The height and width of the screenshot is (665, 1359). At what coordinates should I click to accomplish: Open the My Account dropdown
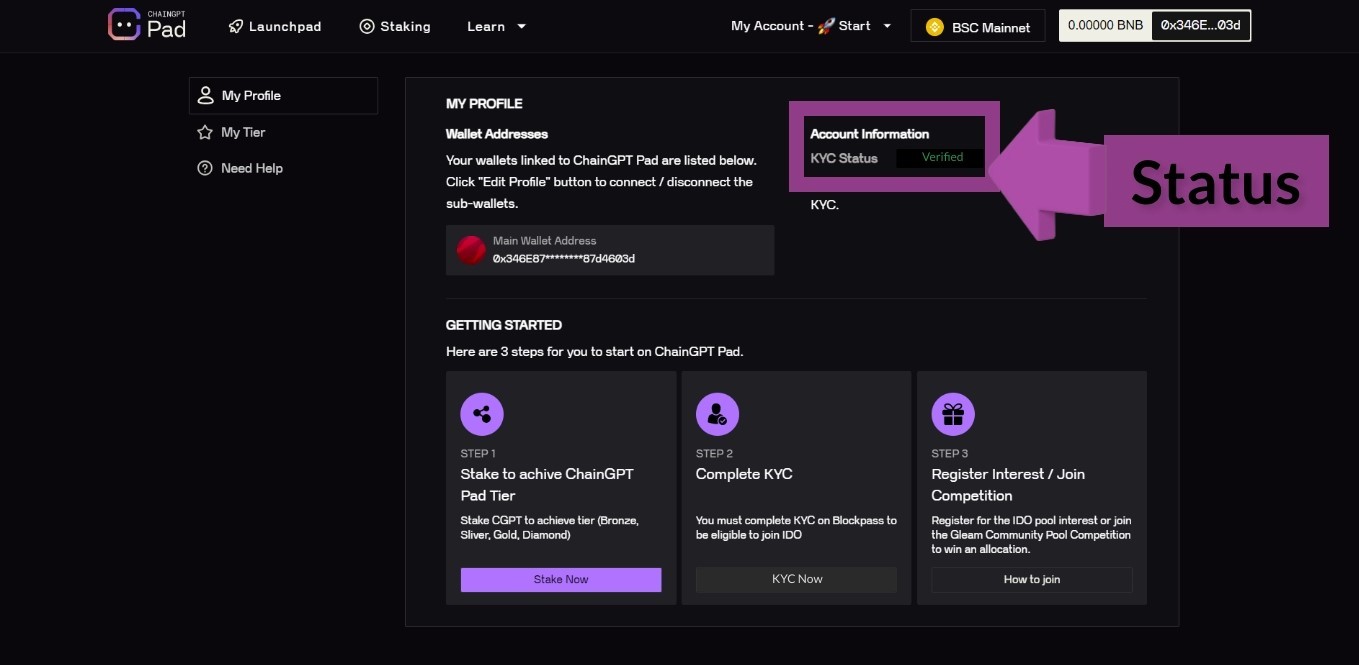pos(810,26)
